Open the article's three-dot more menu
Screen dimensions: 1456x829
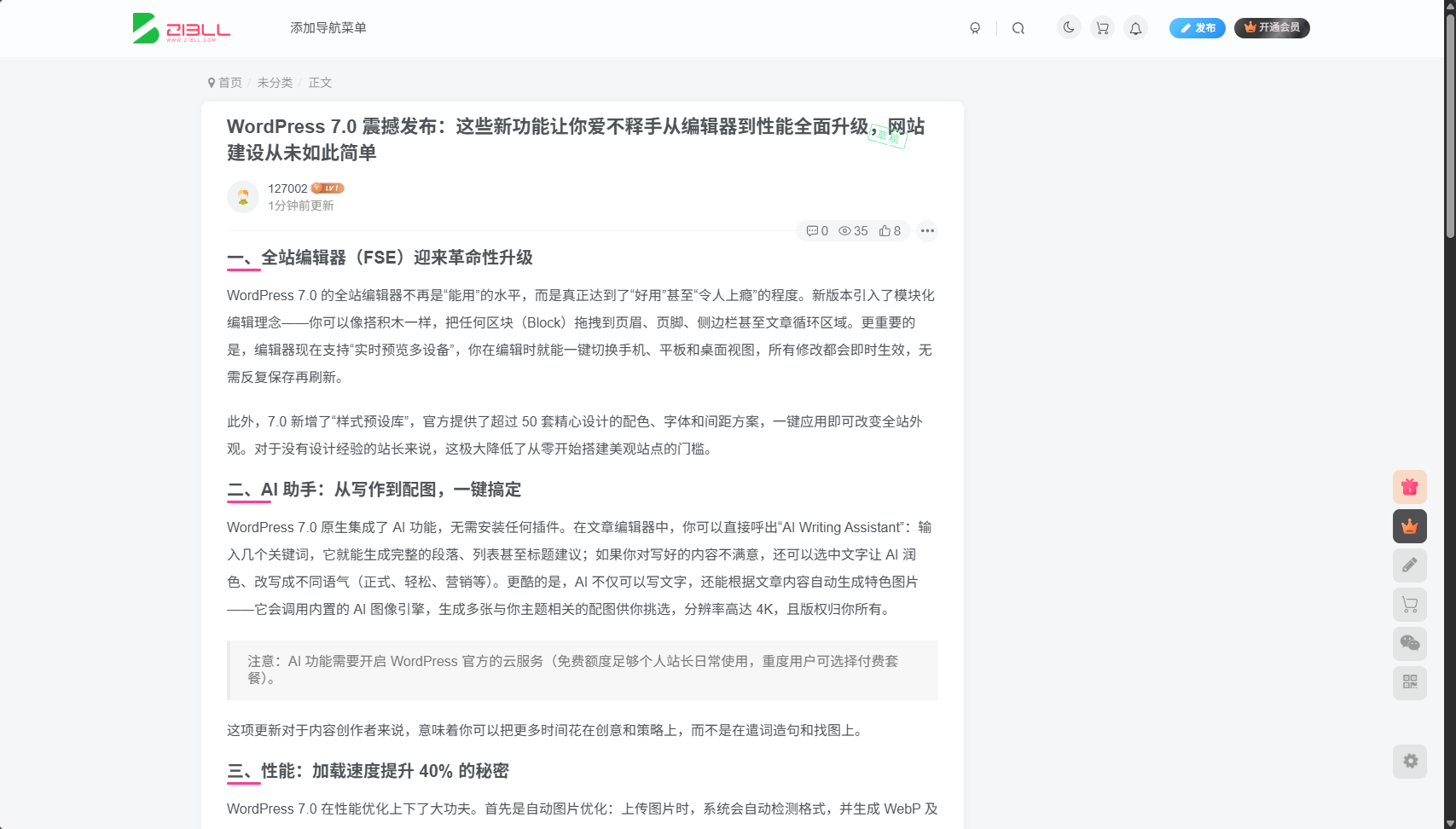point(927,231)
